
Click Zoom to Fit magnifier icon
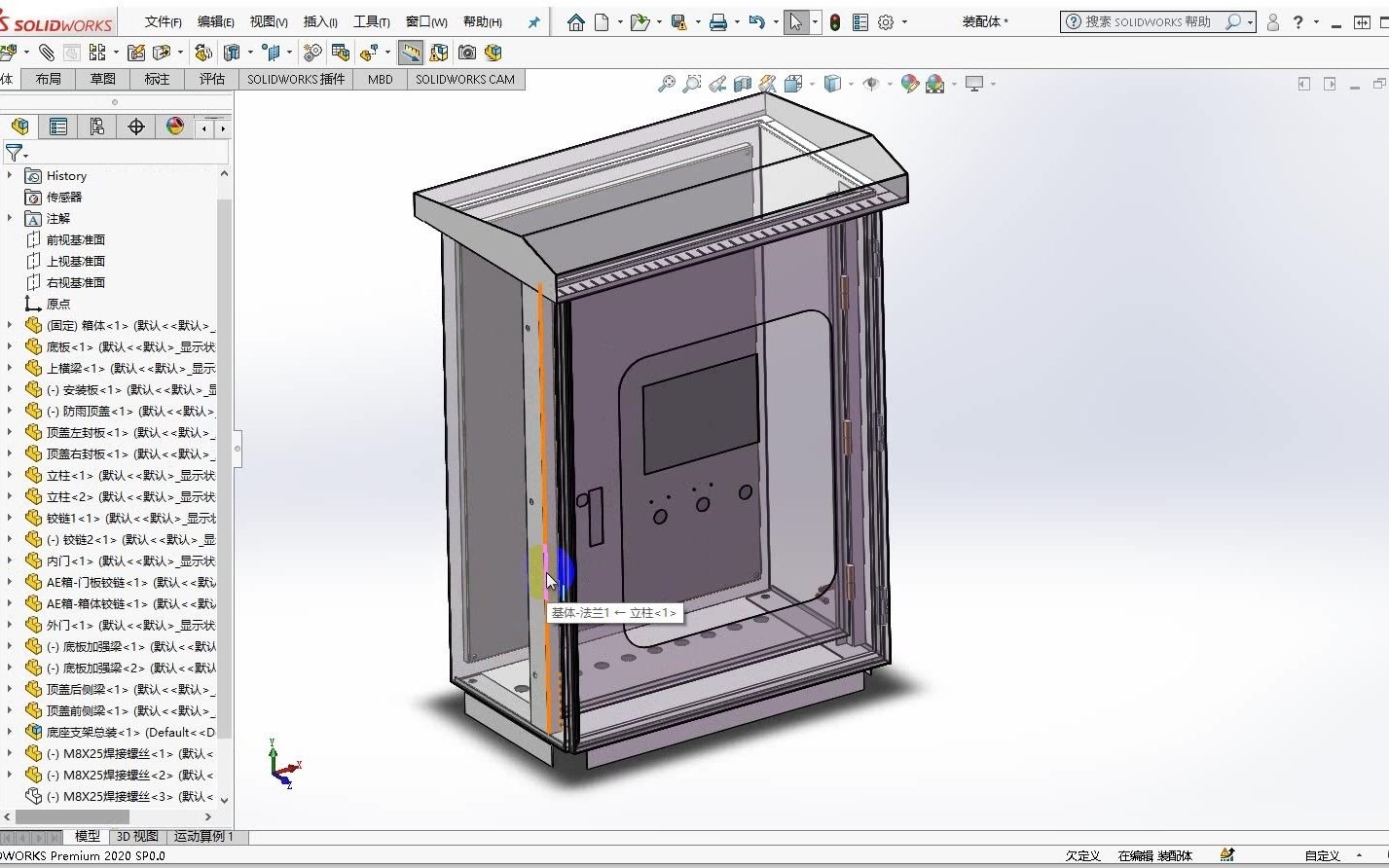tap(667, 84)
